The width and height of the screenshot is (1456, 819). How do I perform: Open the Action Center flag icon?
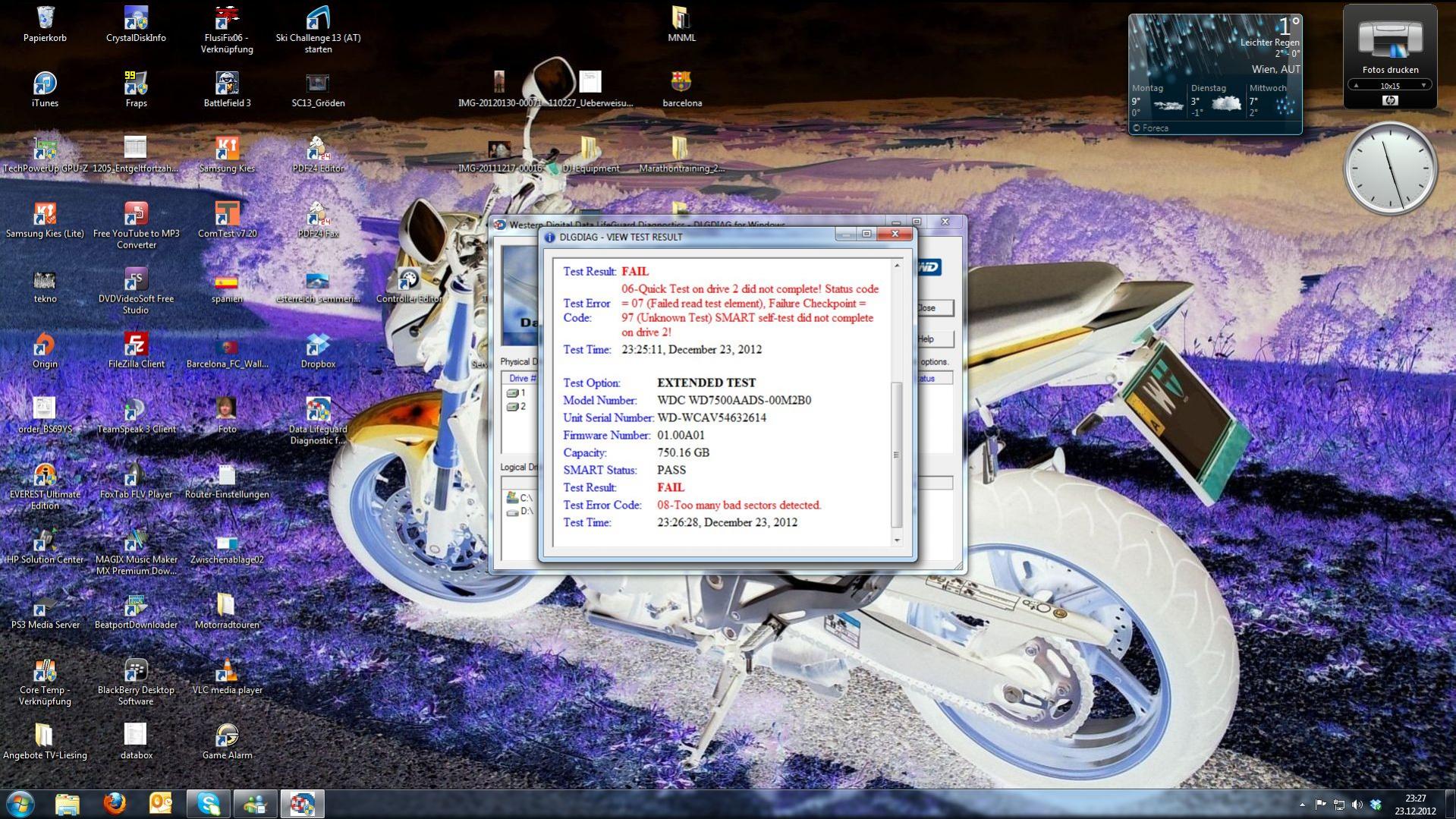click(1321, 804)
